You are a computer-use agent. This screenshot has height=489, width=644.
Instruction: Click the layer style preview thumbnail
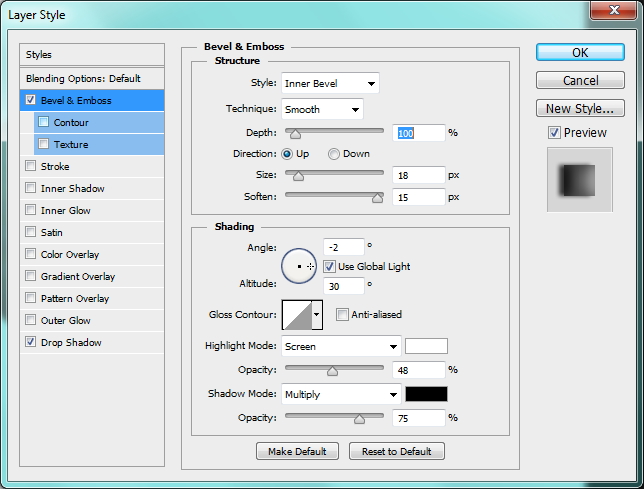577,180
